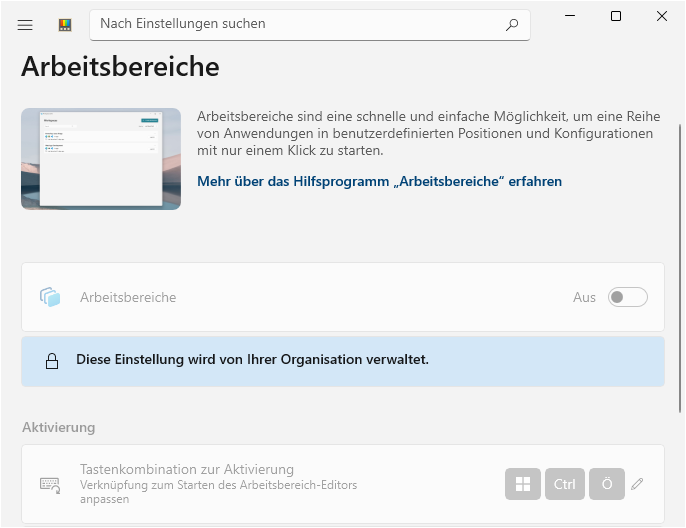
Task: Minimize the settings window
Action: (x=570, y=16)
